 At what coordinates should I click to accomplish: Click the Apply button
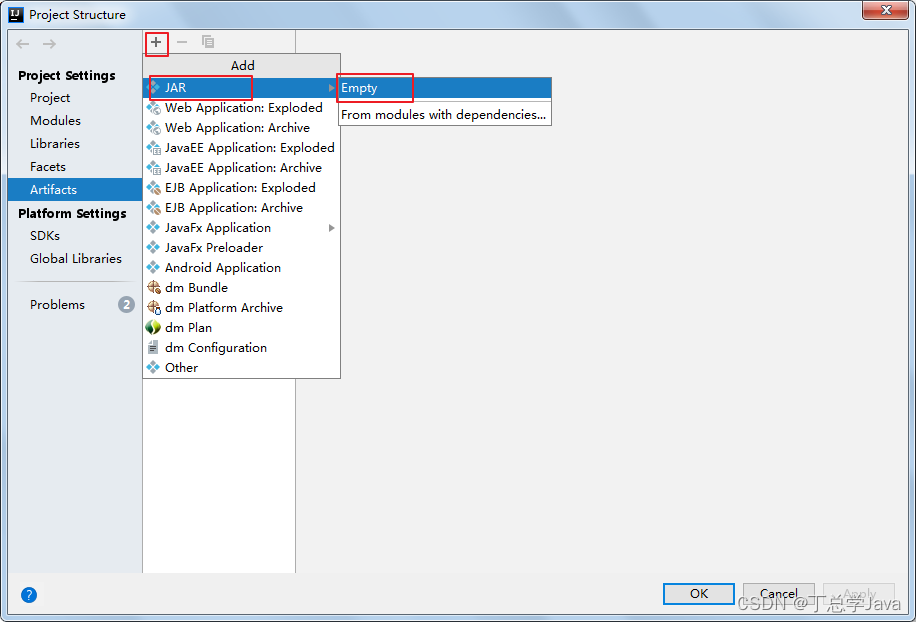859,593
